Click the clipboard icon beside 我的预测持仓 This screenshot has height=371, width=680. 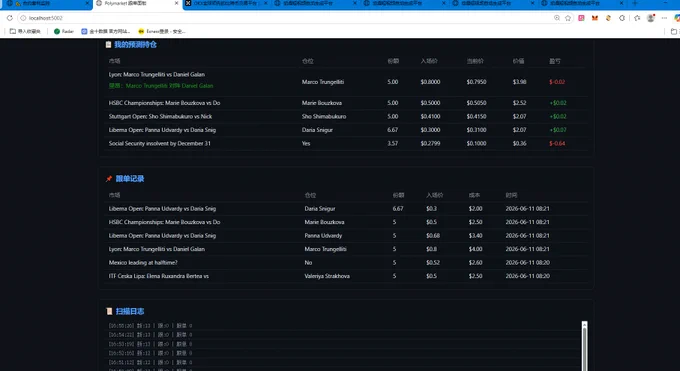tap(108, 44)
